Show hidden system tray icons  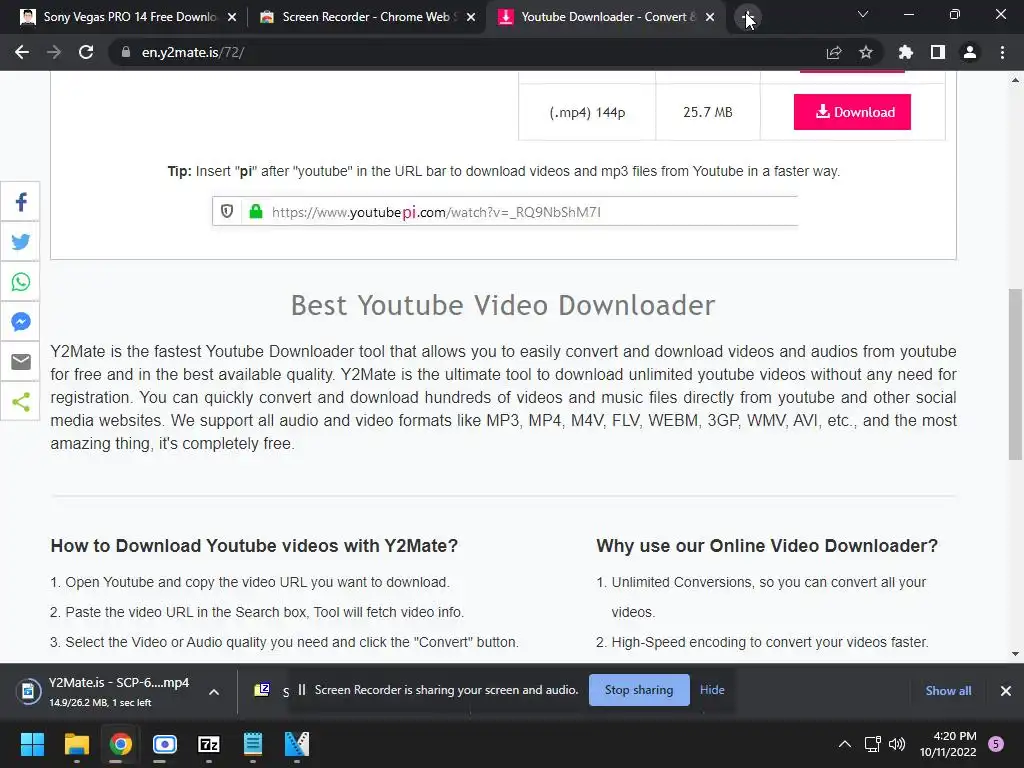tap(844, 744)
